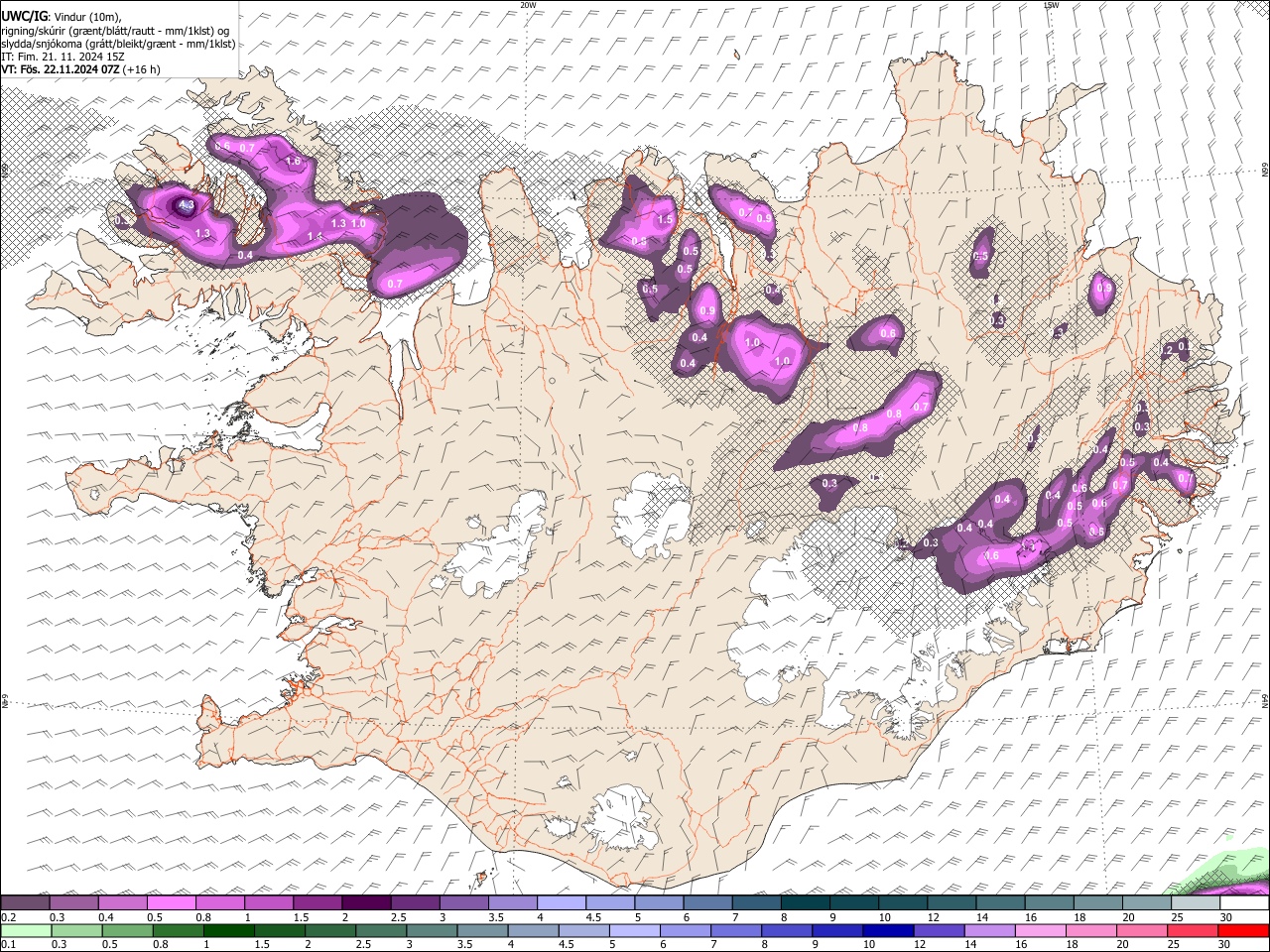This screenshot has width=1270, height=952.
Task: Click snow legend swatch between 3.5 and 4
Action: click(513, 902)
